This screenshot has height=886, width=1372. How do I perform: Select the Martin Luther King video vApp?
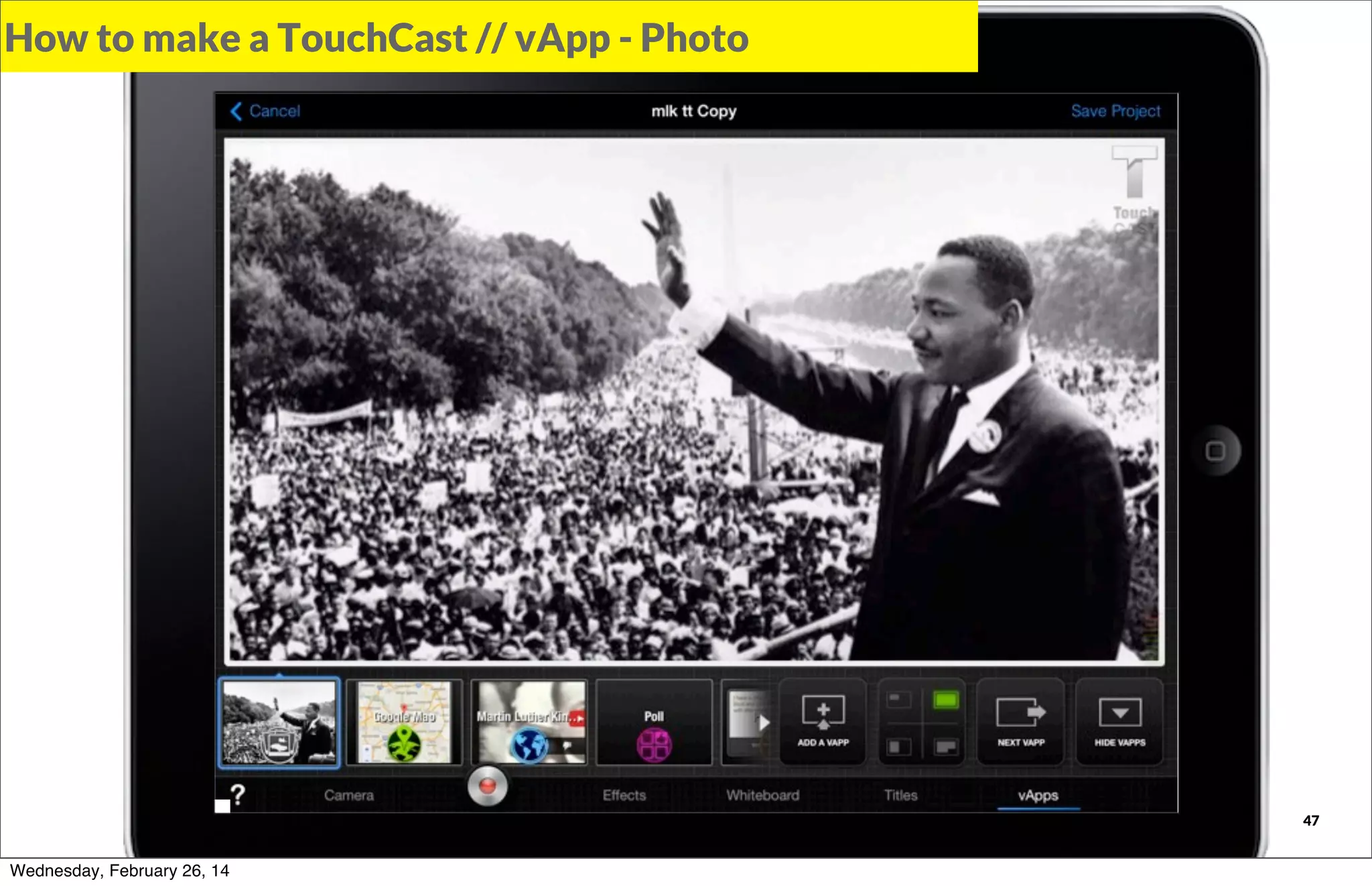point(529,722)
